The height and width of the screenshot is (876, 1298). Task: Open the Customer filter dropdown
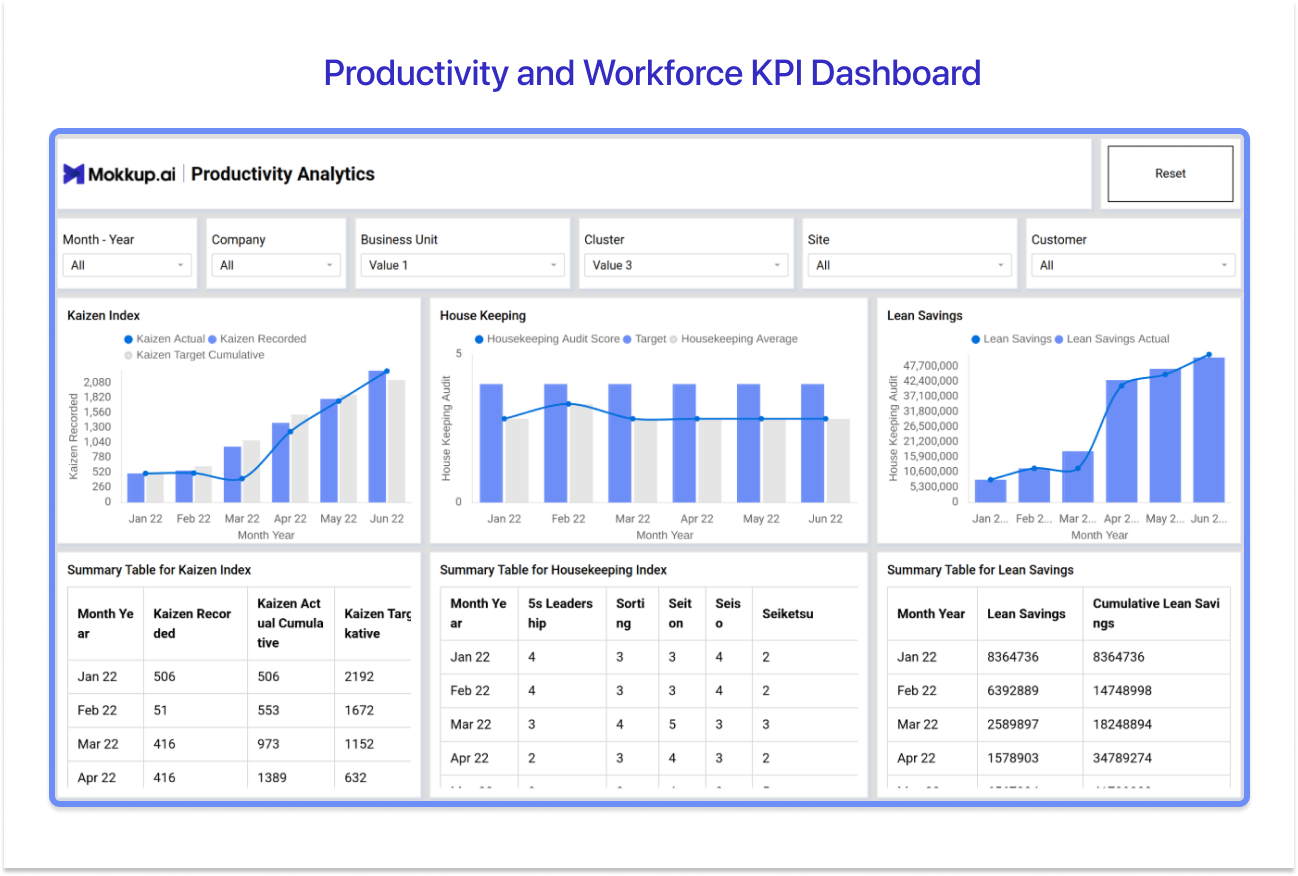(x=1133, y=265)
